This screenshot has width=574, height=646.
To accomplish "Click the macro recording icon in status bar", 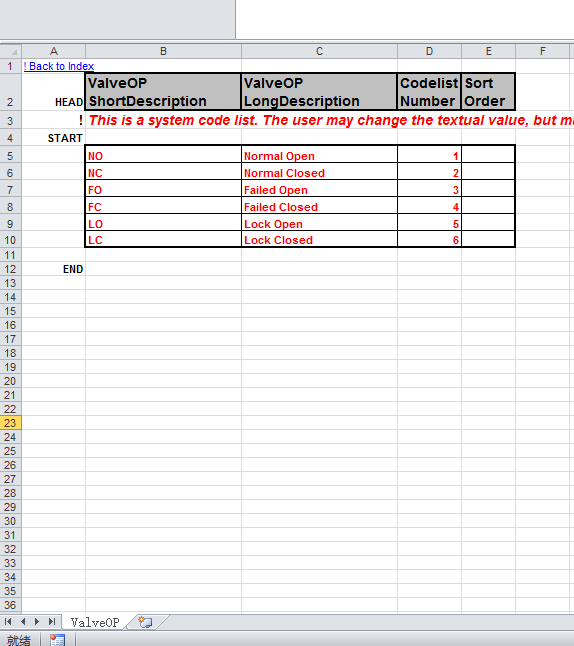I will 57,640.
